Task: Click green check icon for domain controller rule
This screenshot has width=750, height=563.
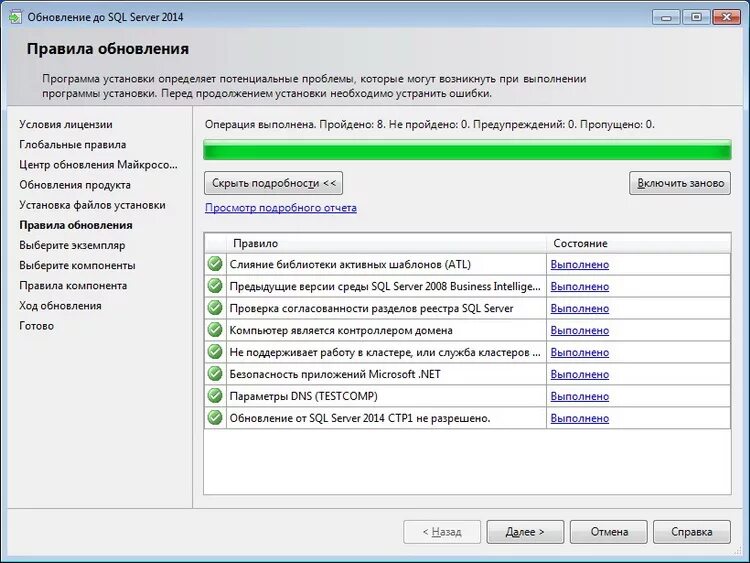Action: point(215,330)
